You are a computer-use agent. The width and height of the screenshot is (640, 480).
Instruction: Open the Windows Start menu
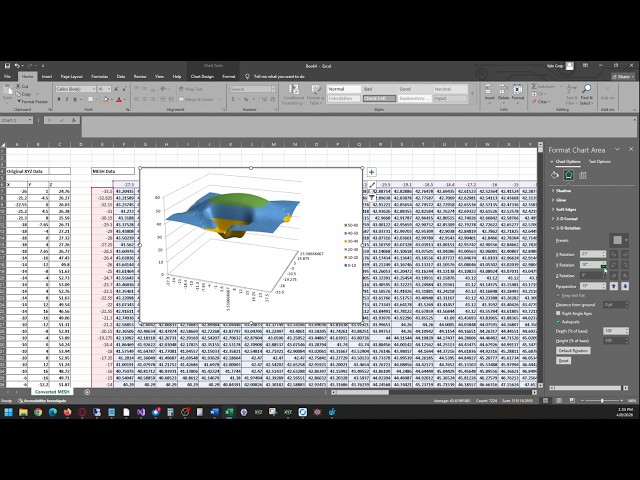(8, 412)
